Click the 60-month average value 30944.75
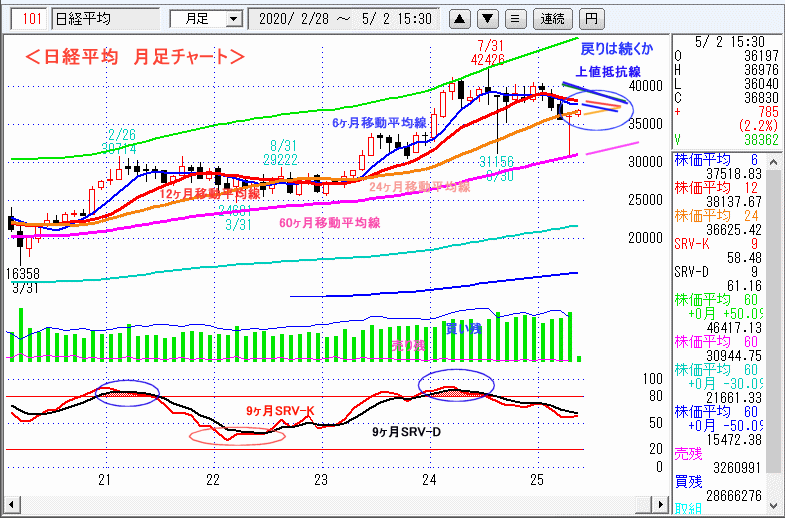 click(734, 356)
